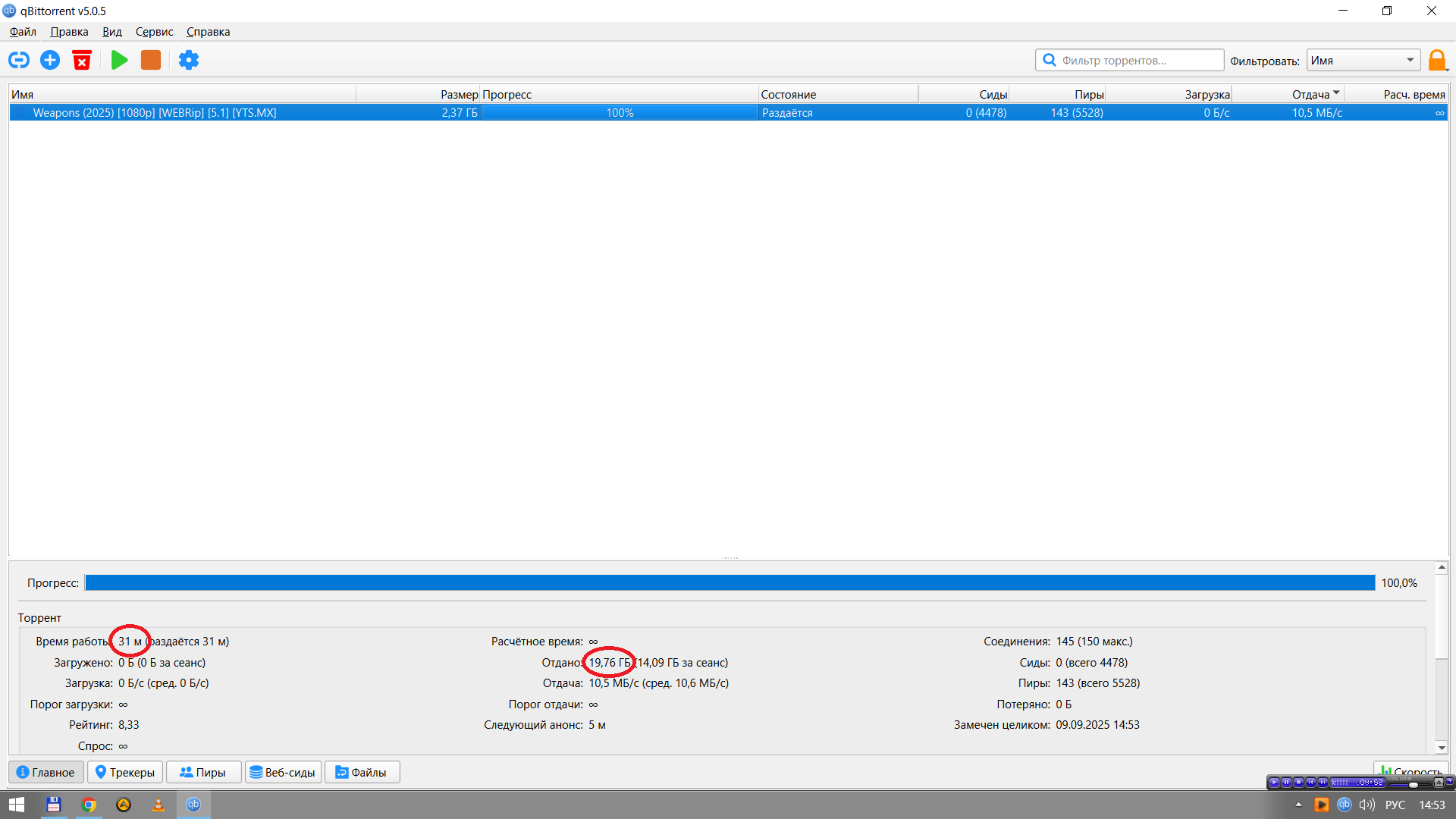Open the Сервис menu
Image resolution: width=1456 pixels, height=819 pixels.
pos(154,32)
